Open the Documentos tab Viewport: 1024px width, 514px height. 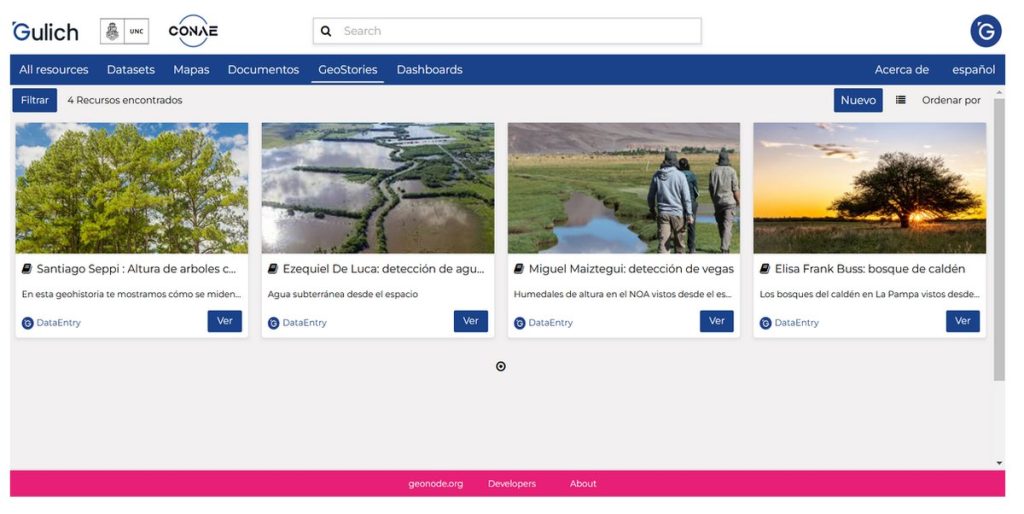(x=263, y=69)
